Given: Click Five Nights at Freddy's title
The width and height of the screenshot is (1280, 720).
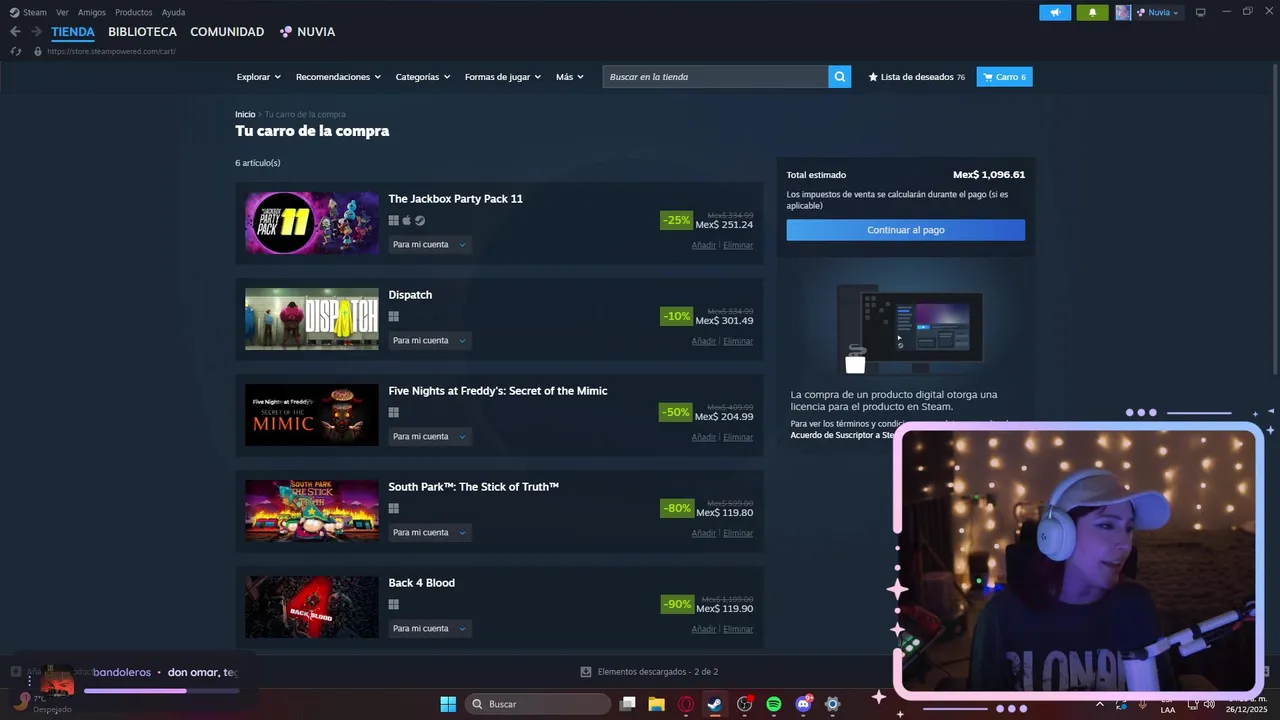Looking at the screenshot, I should click(498, 391).
